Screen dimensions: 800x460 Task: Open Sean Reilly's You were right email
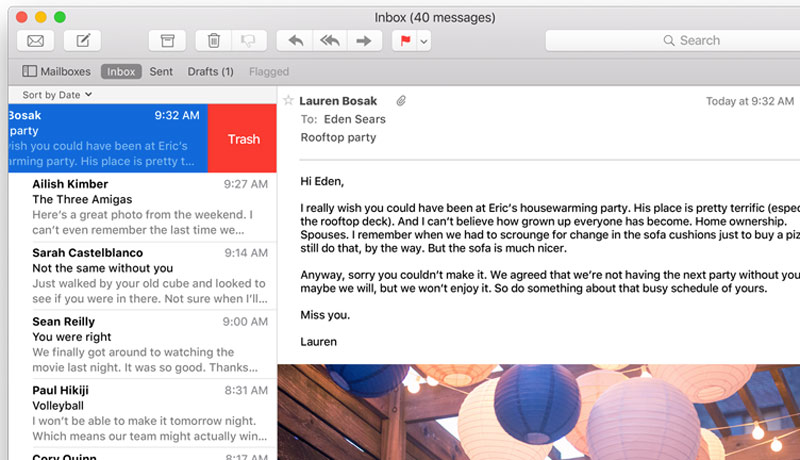pos(143,344)
